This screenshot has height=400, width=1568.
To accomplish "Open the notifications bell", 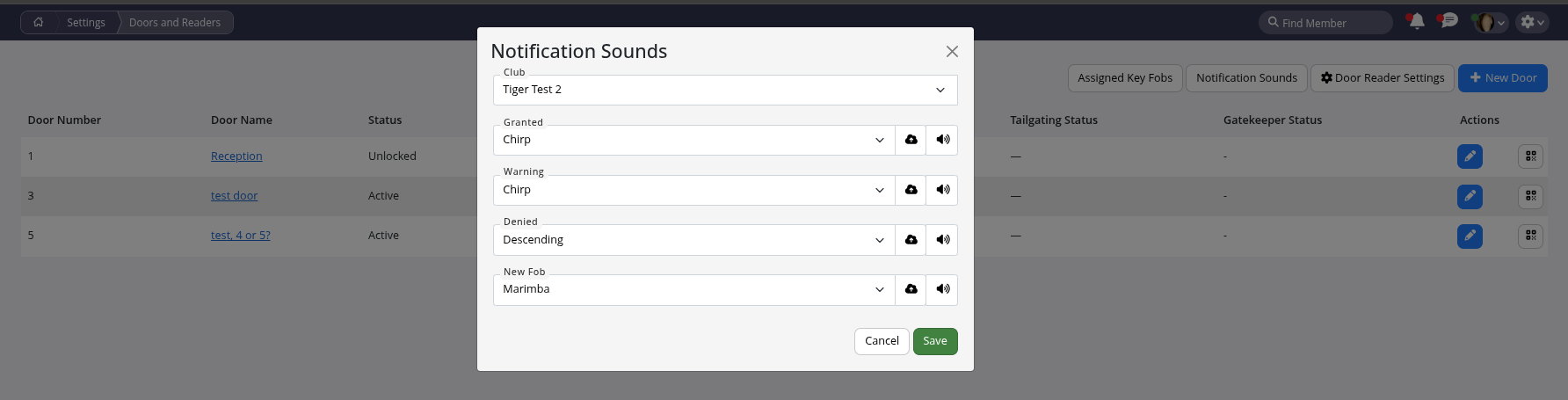I will click(x=1416, y=22).
